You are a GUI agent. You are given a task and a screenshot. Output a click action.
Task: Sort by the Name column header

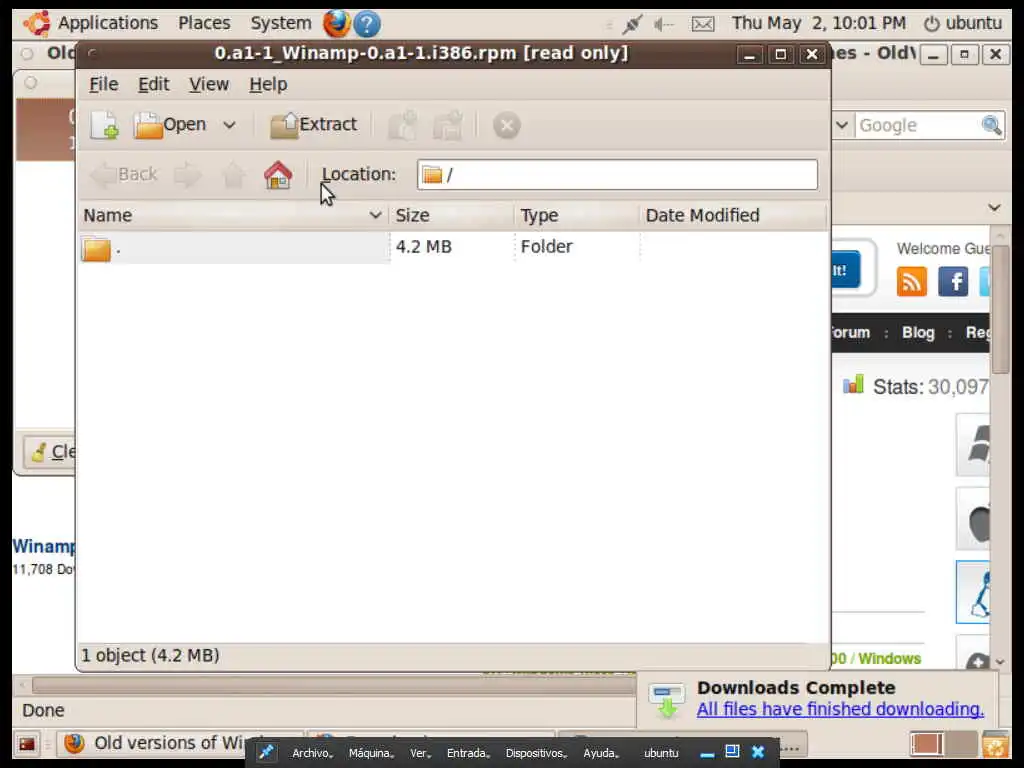tap(233, 216)
